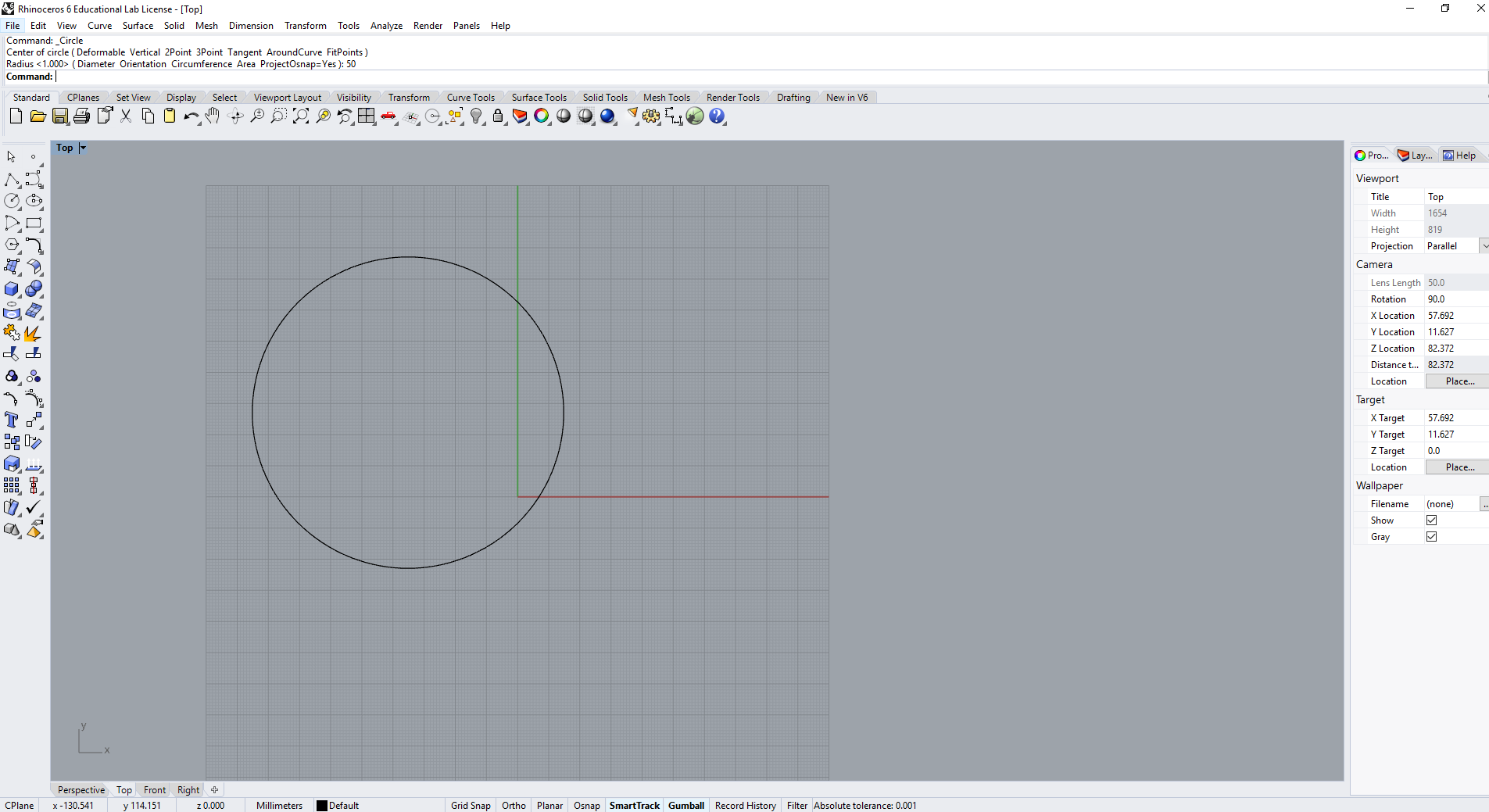Open the Panels menu
The height and width of the screenshot is (812, 1489).
[x=467, y=26]
